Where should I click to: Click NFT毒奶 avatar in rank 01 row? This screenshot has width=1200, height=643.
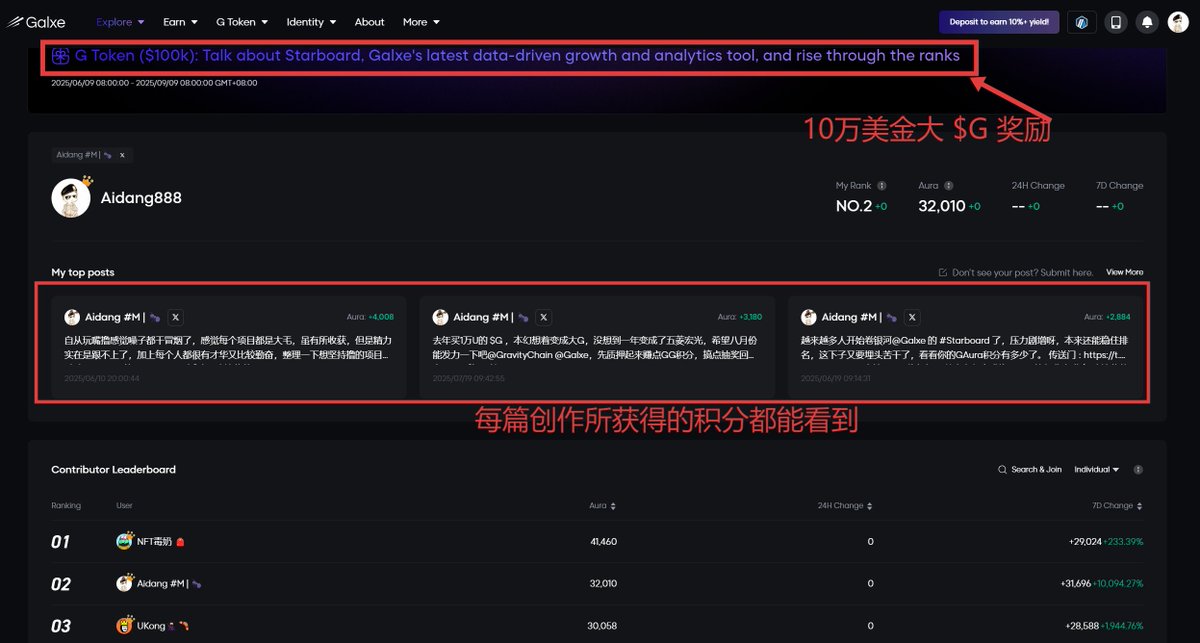(x=124, y=541)
